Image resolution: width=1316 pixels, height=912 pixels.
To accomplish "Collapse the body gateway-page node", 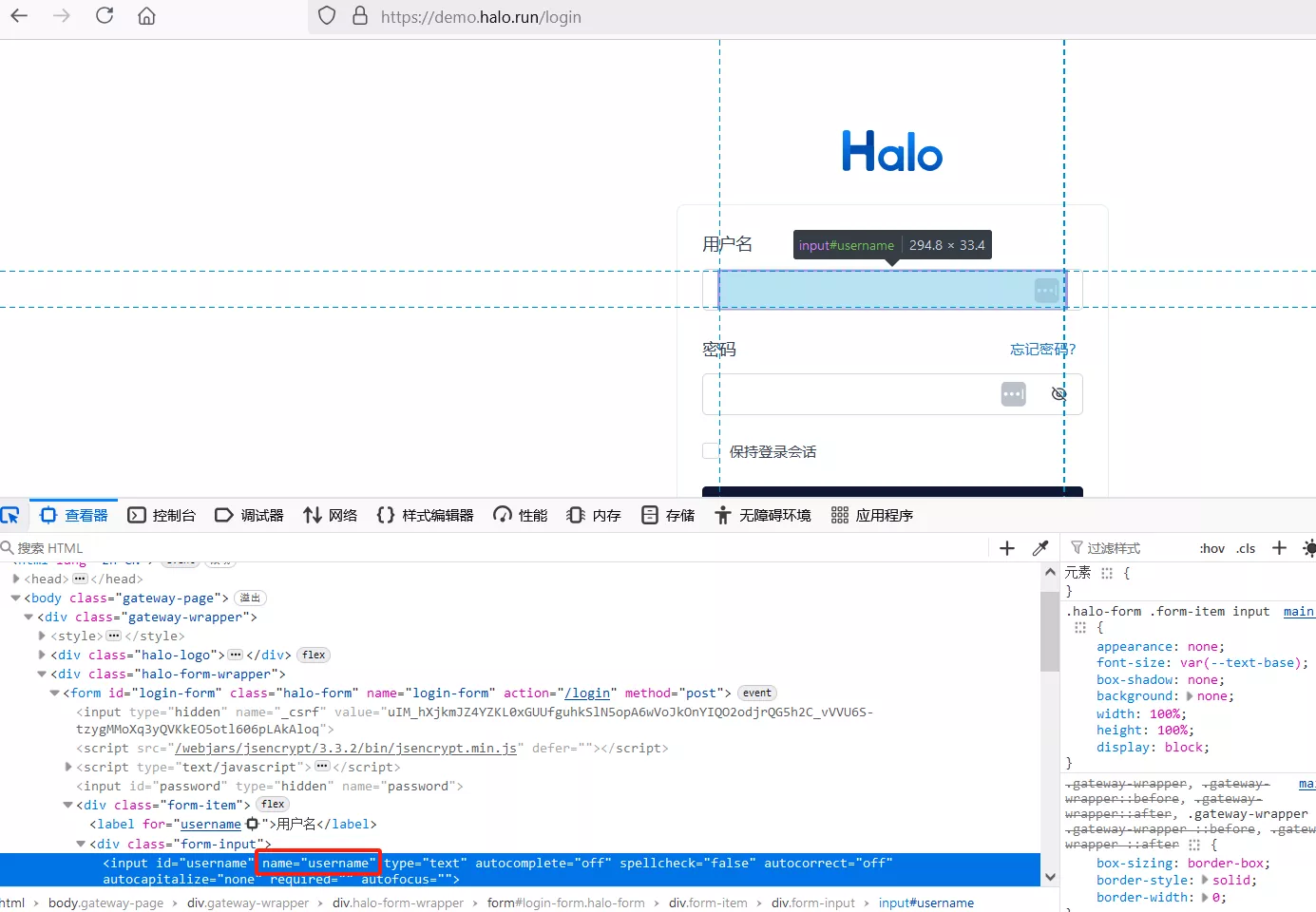I will point(16,598).
